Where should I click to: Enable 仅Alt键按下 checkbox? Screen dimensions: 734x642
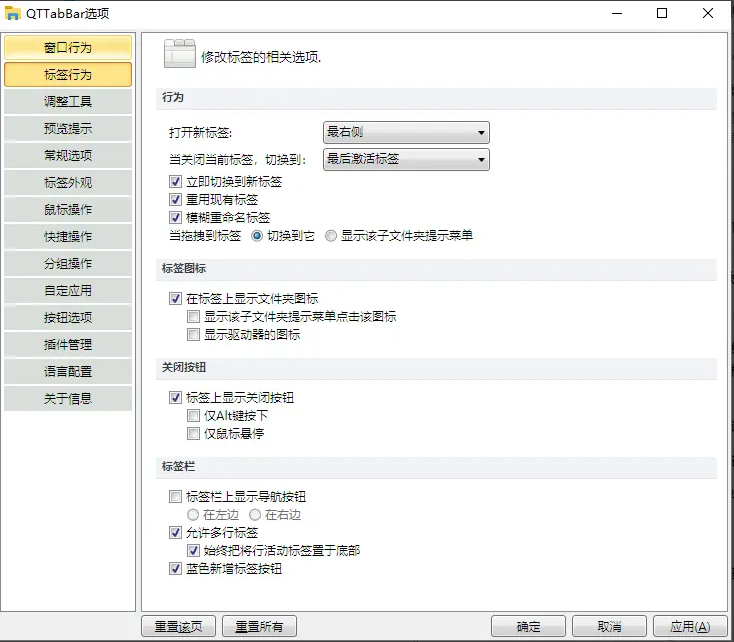(x=193, y=415)
